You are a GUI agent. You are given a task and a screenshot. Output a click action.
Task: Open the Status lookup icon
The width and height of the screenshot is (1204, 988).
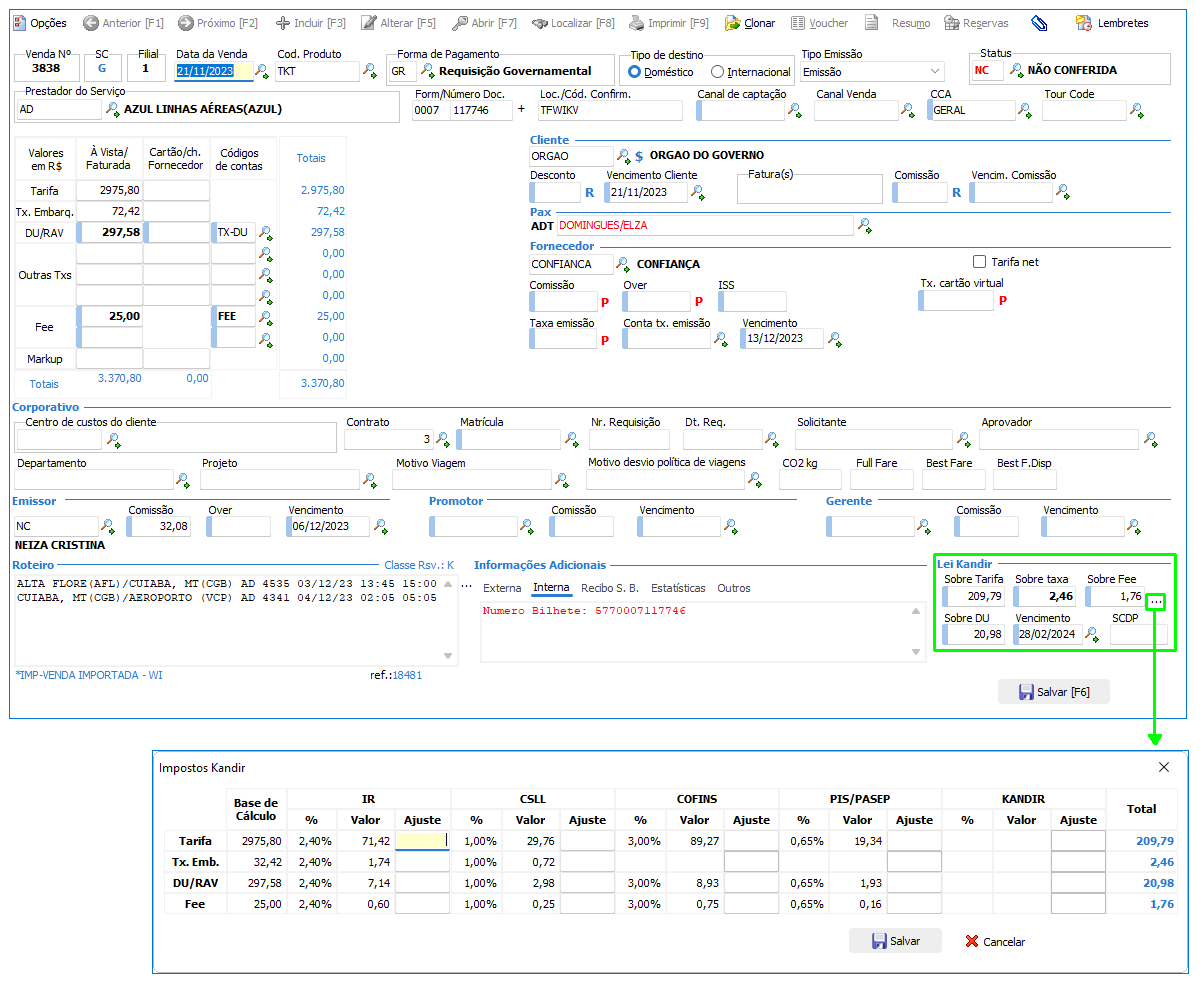coord(1017,70)
